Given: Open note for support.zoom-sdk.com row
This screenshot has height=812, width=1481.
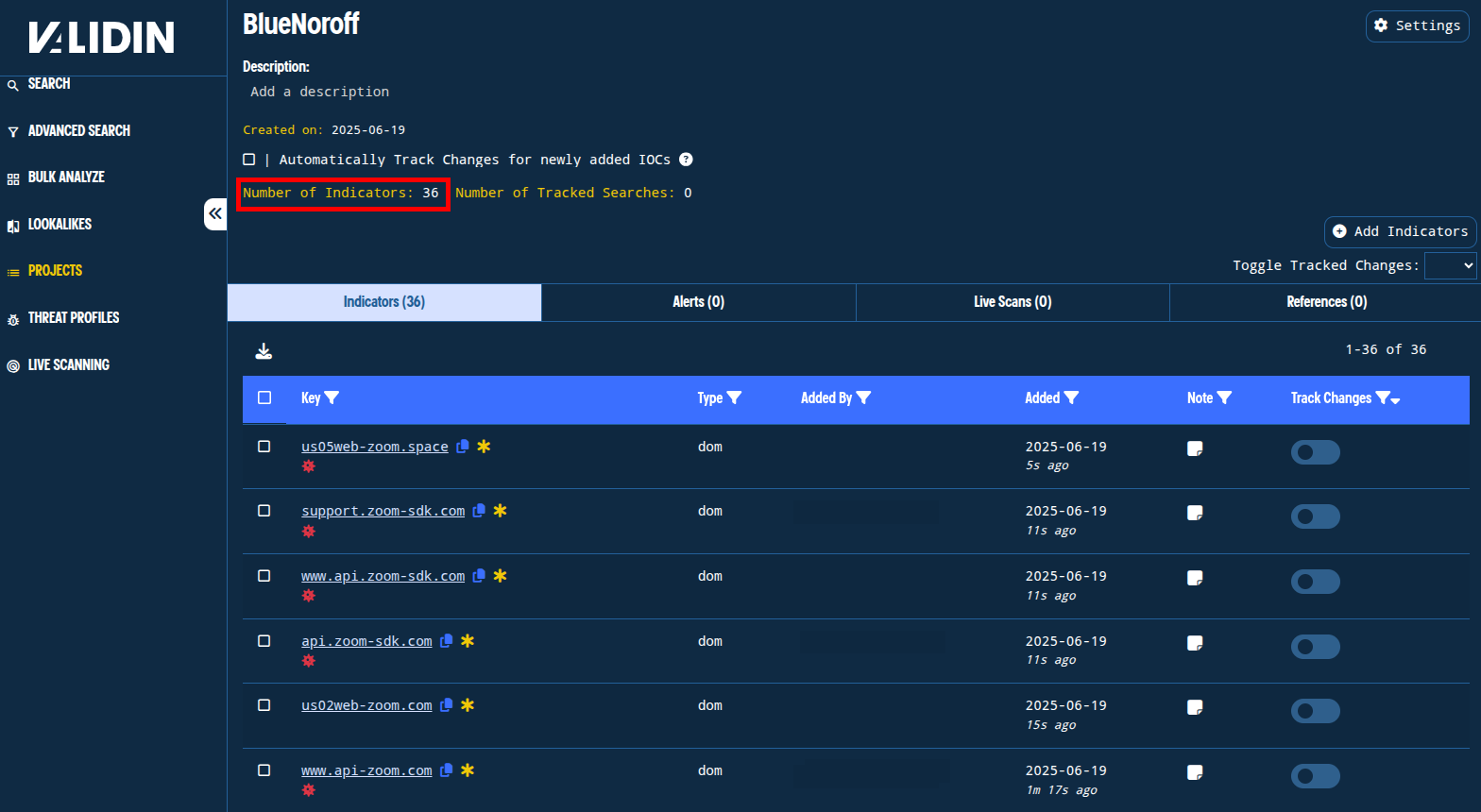Looking at the screenshot, I should 1195,513.
